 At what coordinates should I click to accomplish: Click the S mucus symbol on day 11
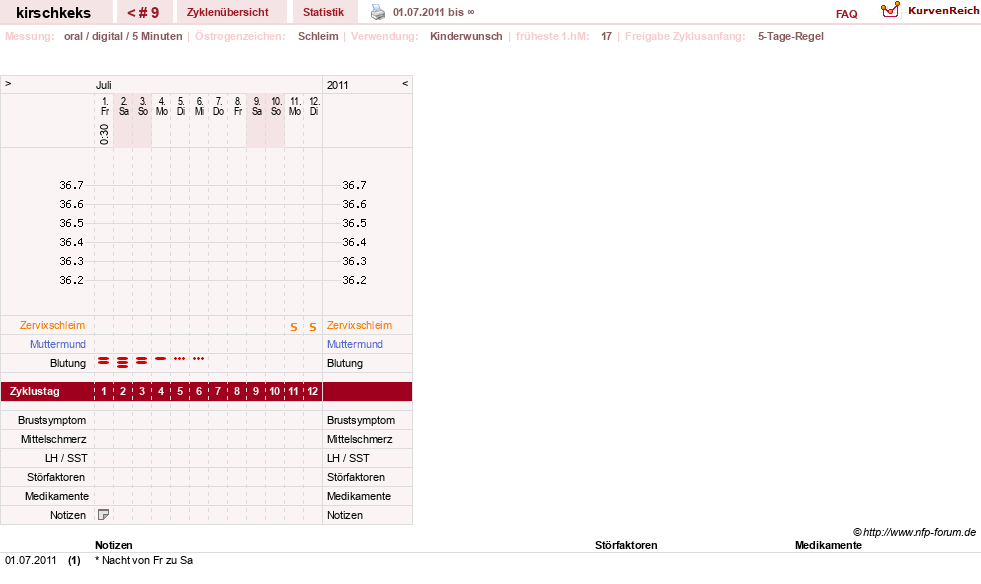(x=293, y=327)
